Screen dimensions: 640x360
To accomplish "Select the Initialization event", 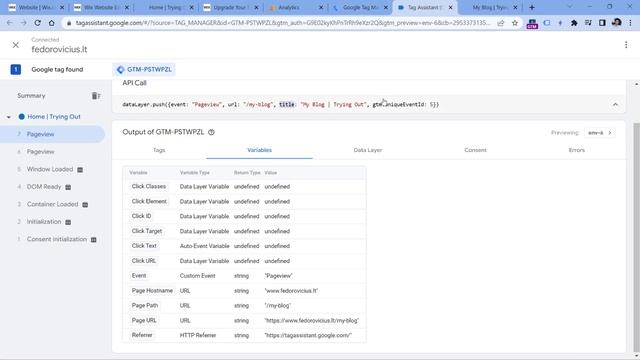I will point(44,222).
